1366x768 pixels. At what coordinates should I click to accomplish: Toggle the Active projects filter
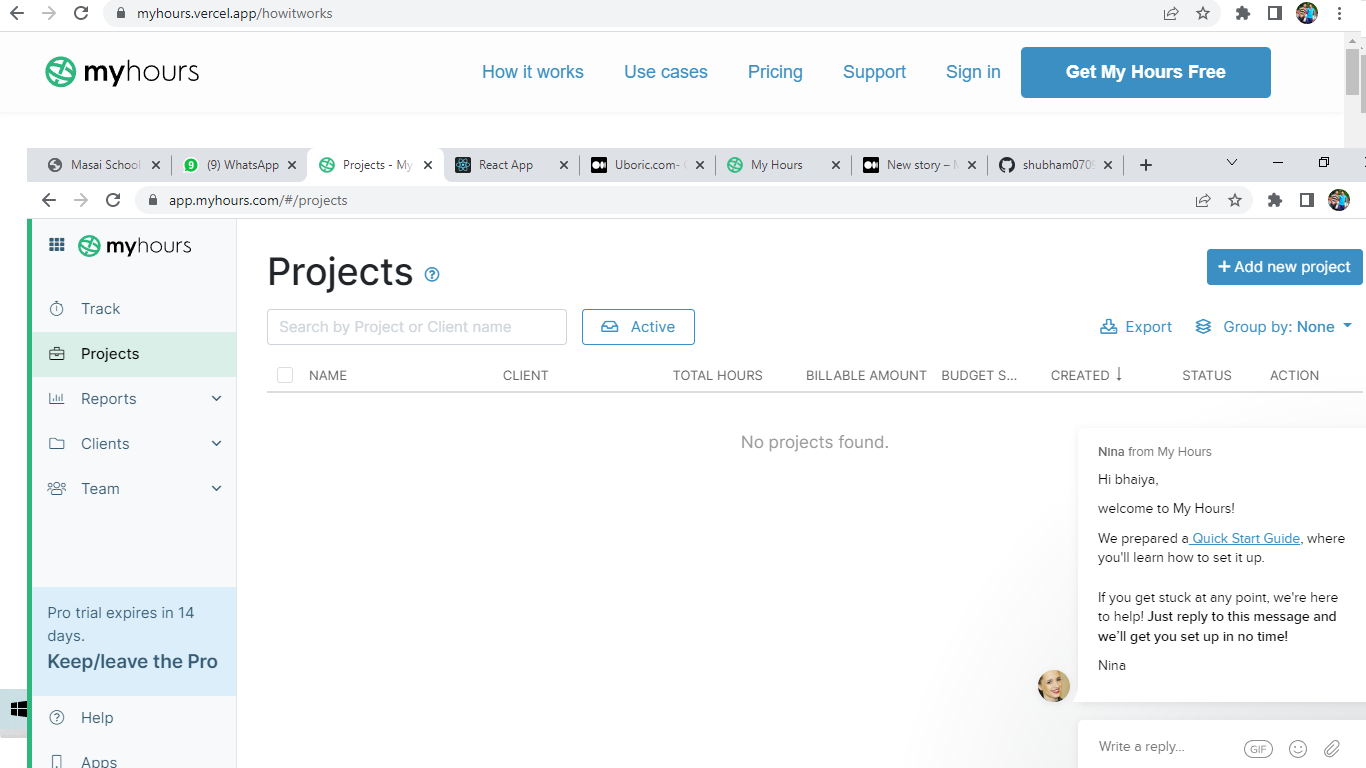pos(638,326)
